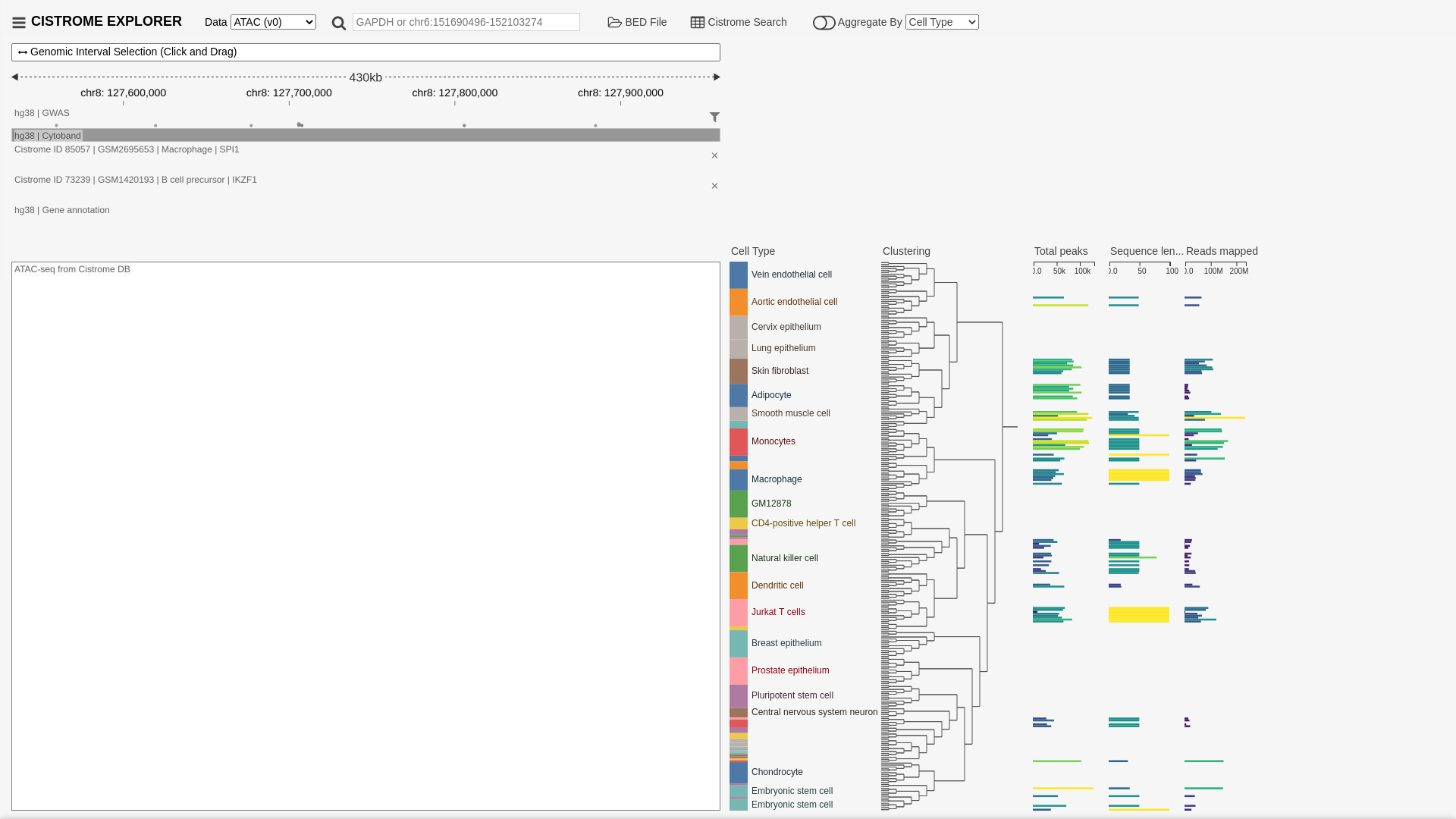Click the left arrow of the 430kb range
The image size is (1456, 819).
tap(14, 77)
